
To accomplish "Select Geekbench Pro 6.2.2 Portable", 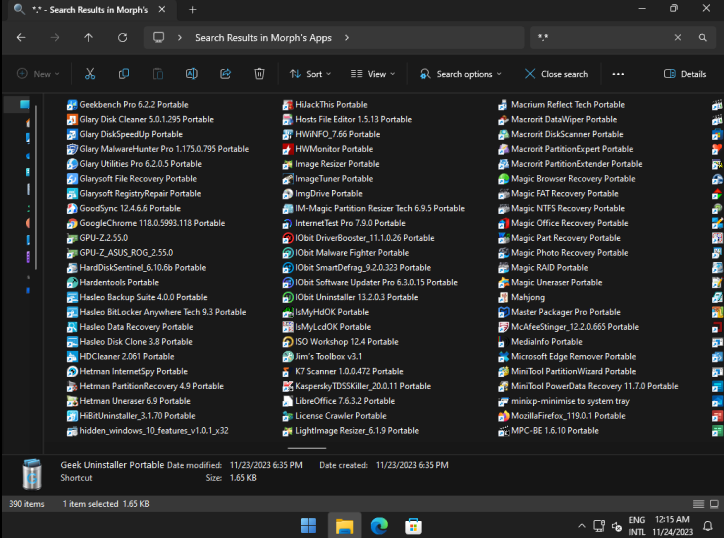I will (133, 105).
